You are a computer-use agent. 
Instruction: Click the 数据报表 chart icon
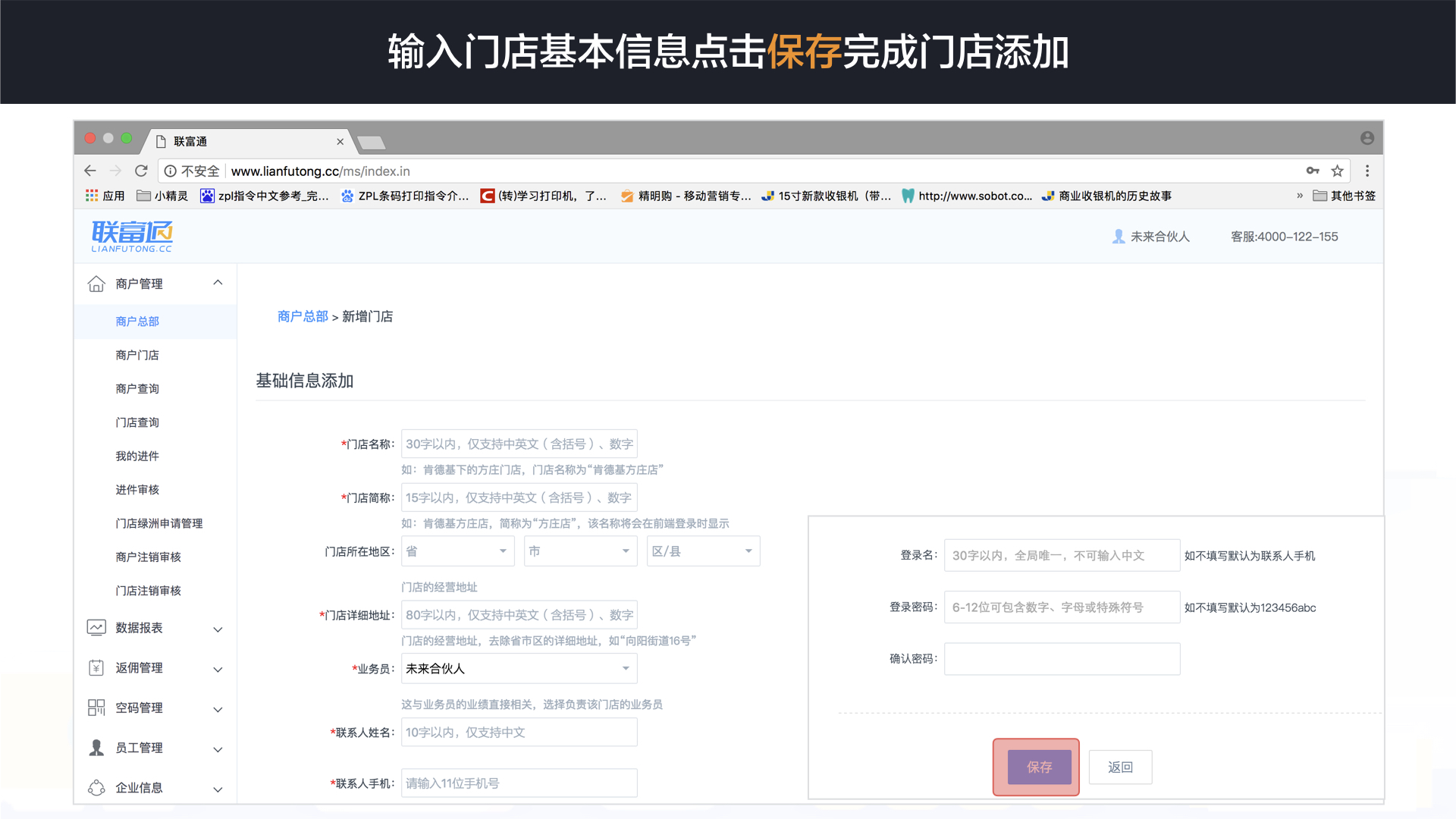coord(96,628)
